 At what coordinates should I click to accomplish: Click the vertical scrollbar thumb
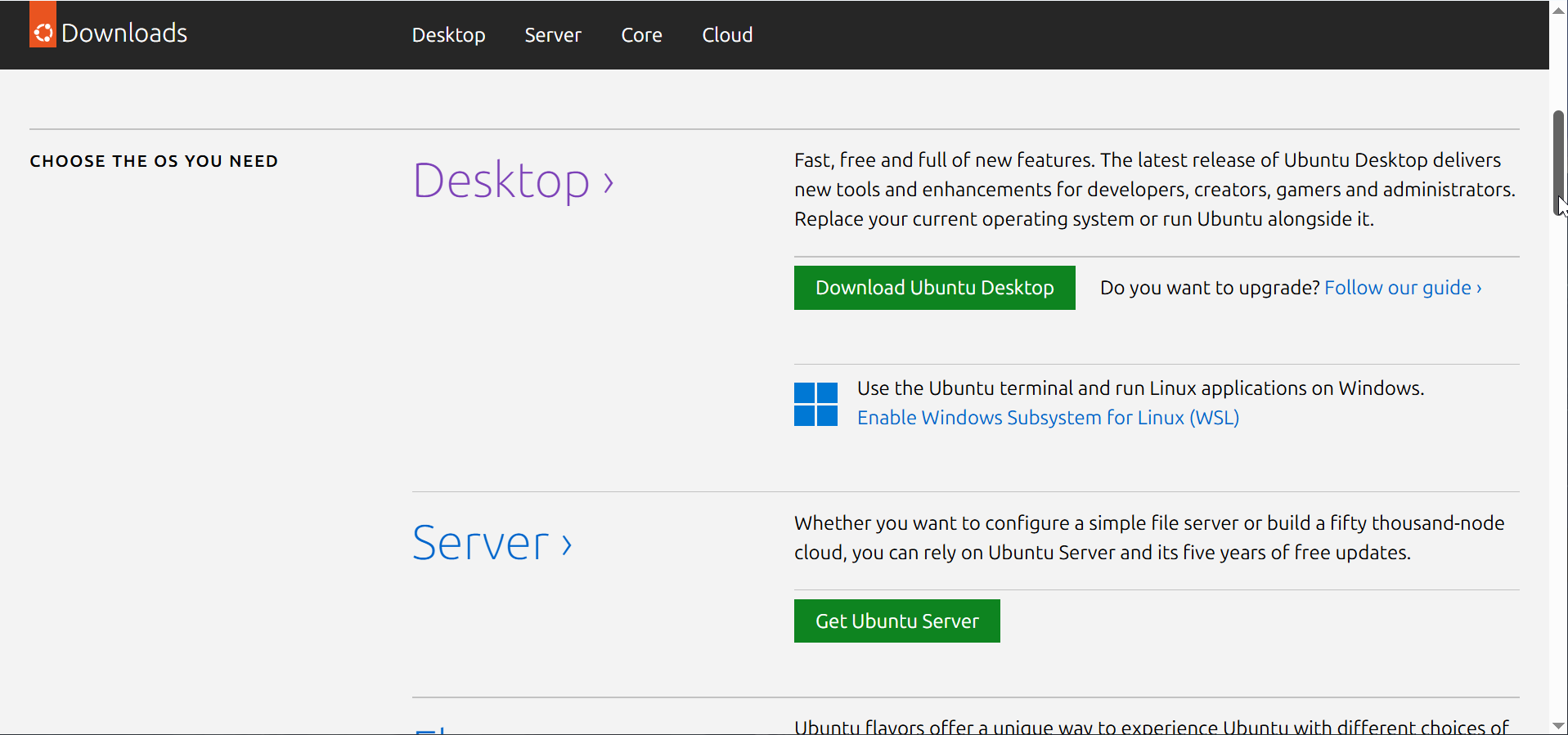[x=1559, y=163]
